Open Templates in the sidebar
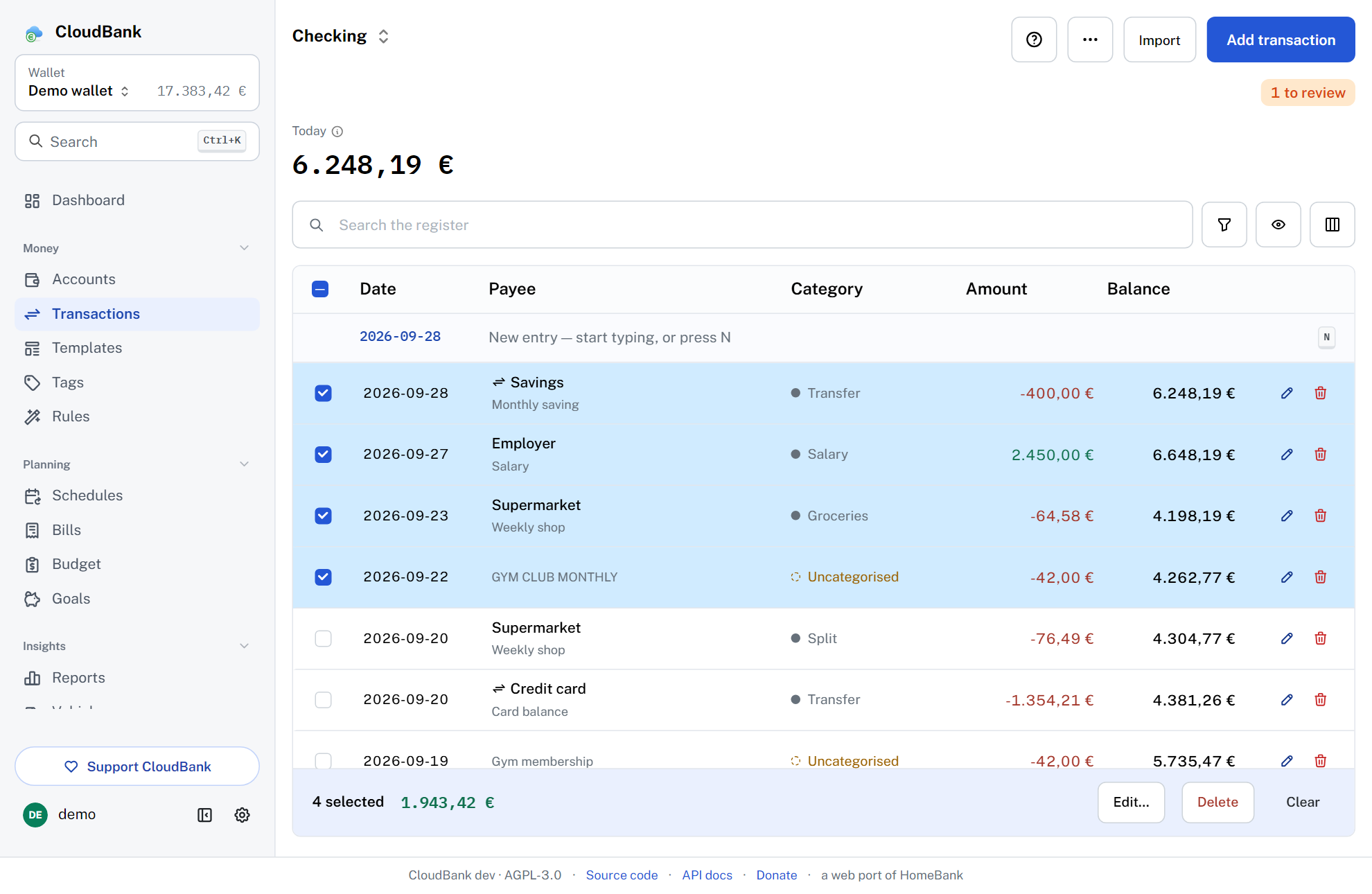Screen dimensions: 1372x894 137,348
